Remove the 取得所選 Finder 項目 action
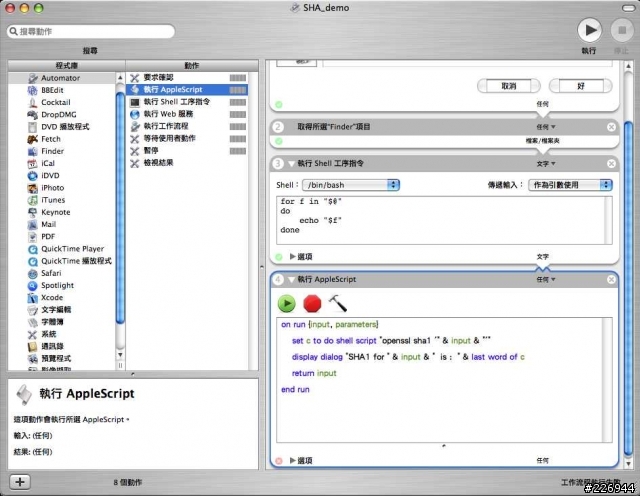This screenshot has width=640, height=496. click(611, 127)
